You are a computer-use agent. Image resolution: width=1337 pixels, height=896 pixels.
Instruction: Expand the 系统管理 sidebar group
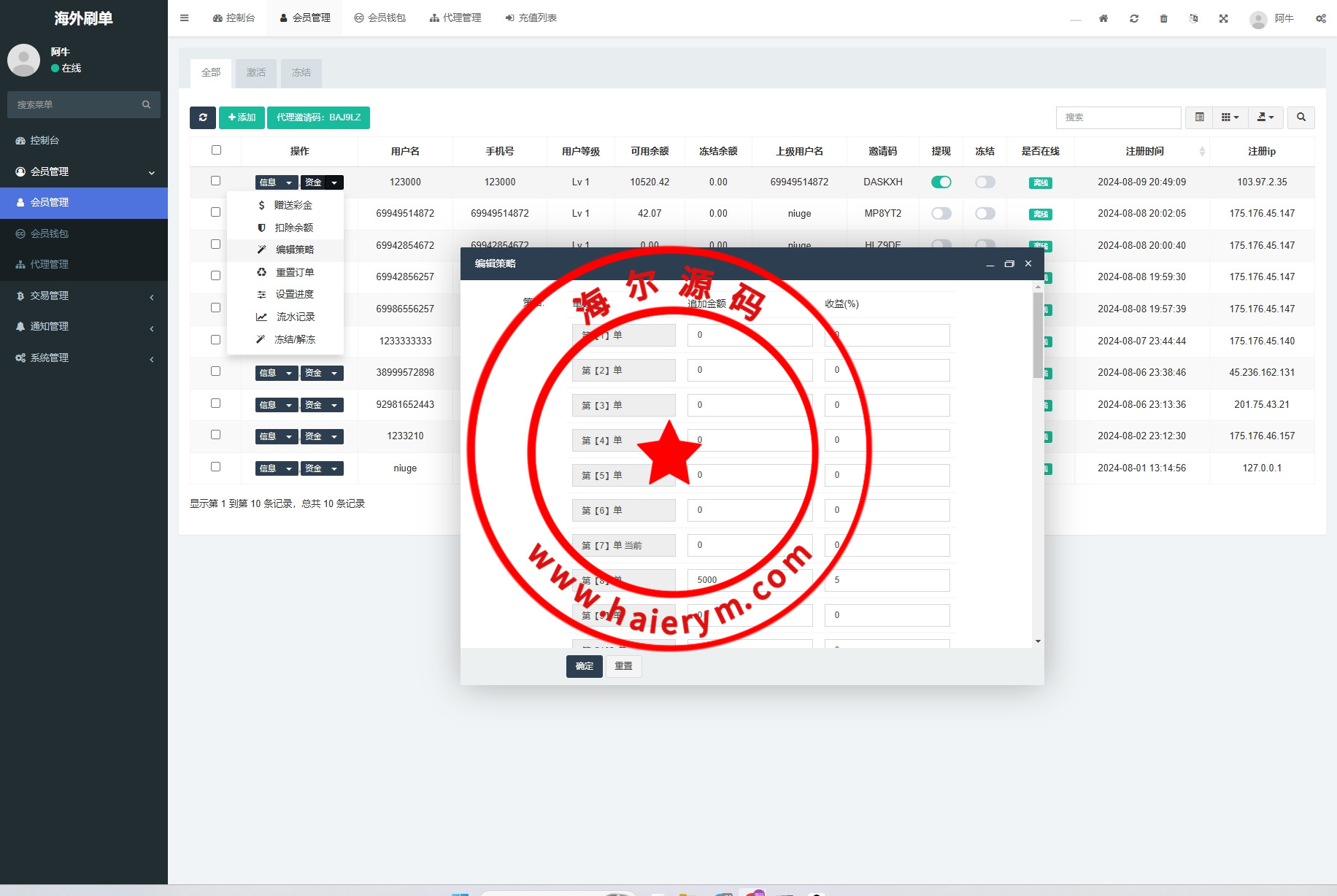[x=84, y=358]
